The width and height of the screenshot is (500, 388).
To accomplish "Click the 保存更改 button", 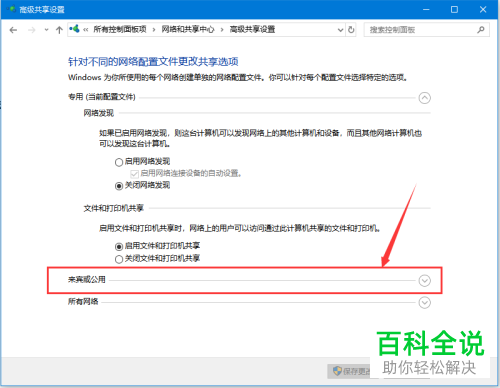I will pyautogui.click(x=353, y=371).
